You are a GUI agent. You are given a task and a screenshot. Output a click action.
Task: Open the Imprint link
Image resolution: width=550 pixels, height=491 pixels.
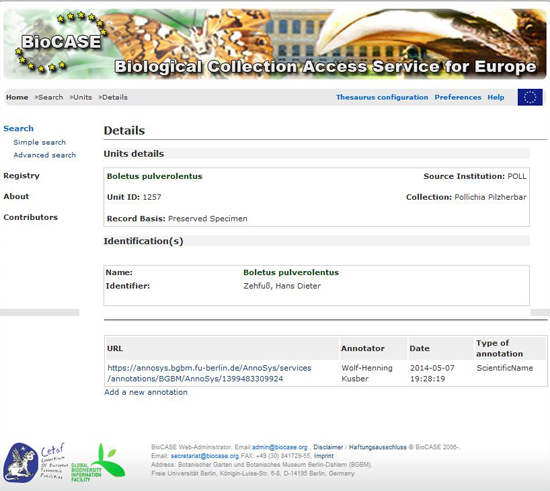pyautogui.click(x=324, y=456)
